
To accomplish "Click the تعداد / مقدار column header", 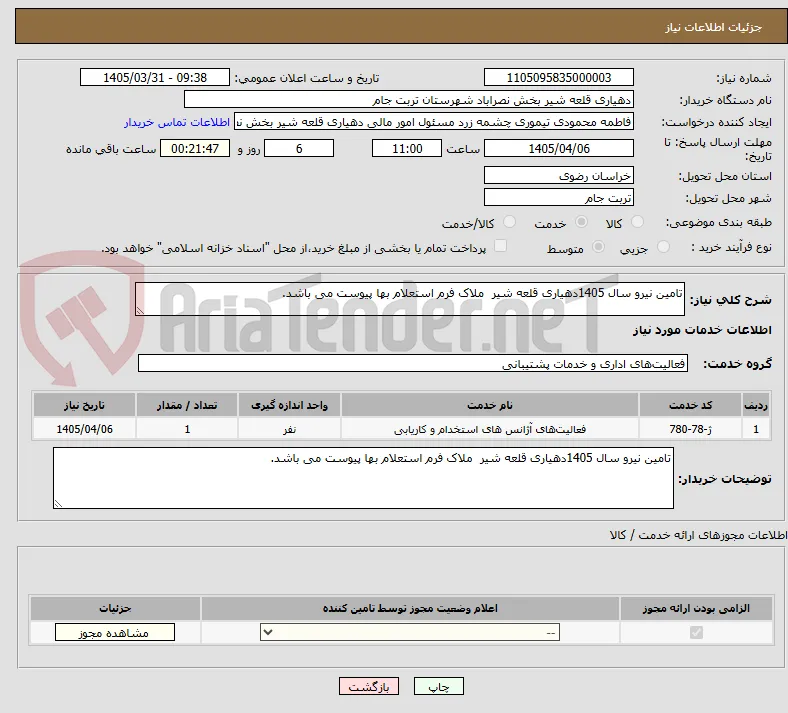I will (x=187, y=405).
